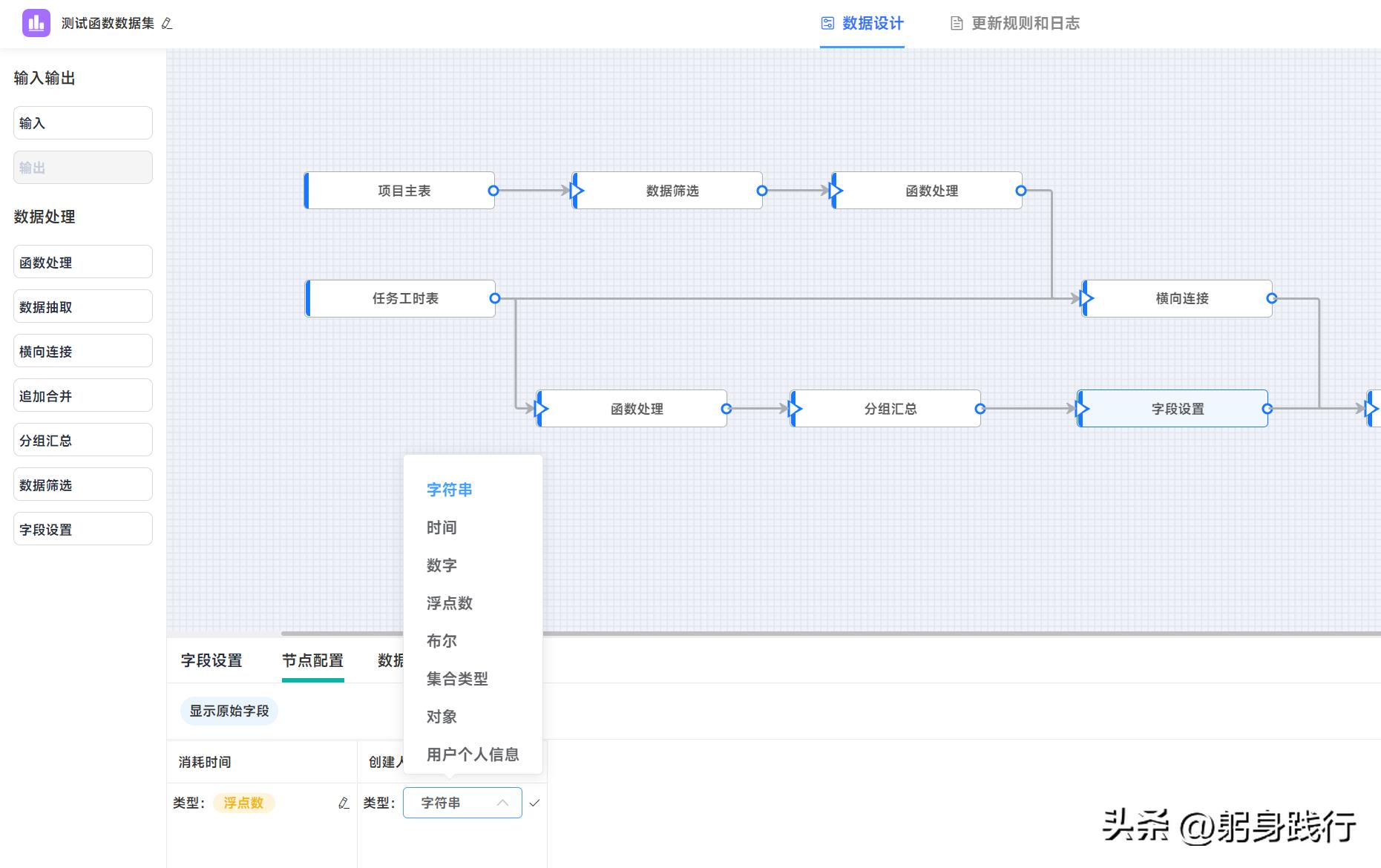The image size is (1381, 868).
Task: Click the canvas horizontal scrollbar
Action: pyautogui.click(x=831, y=634)
